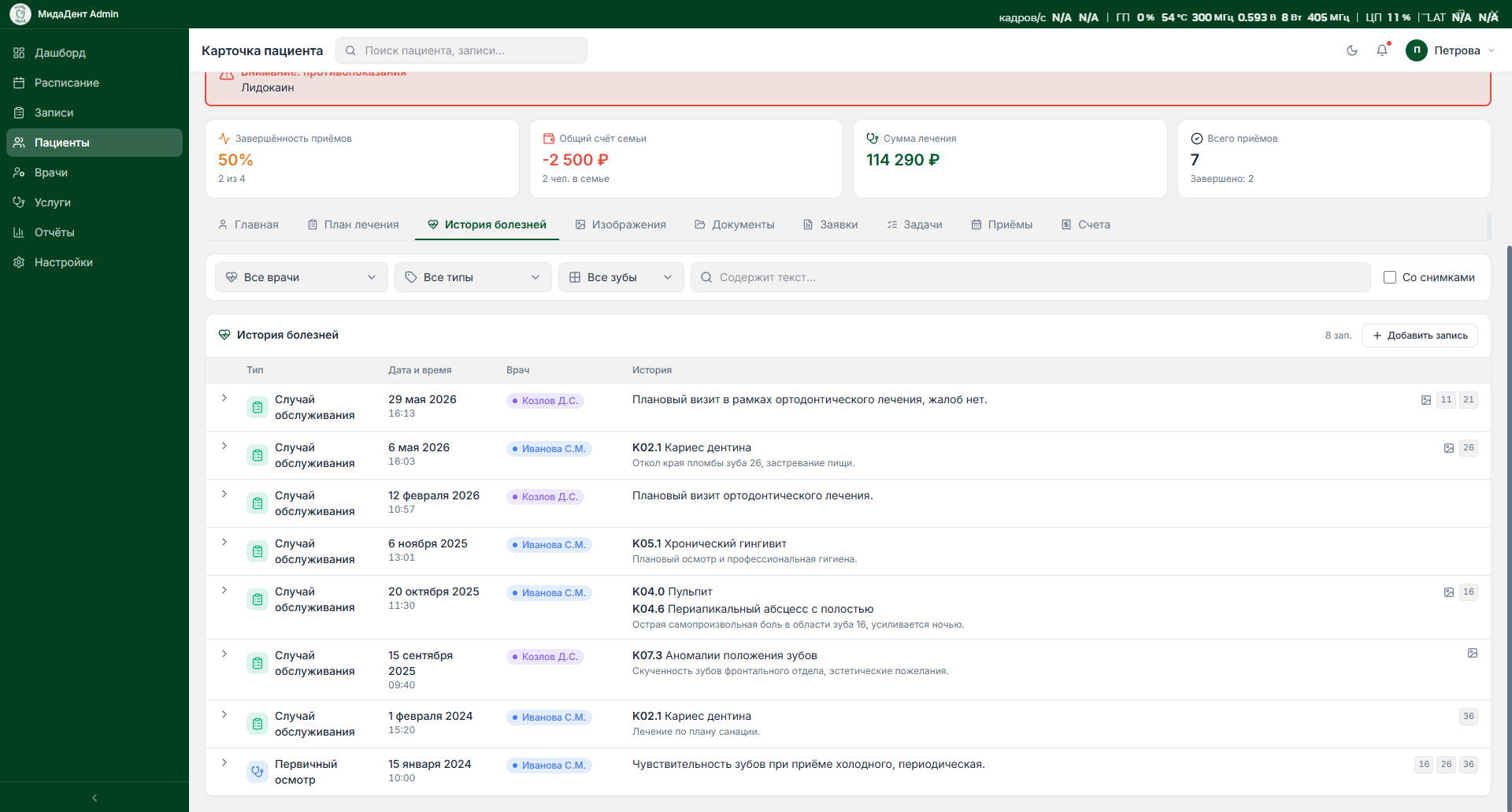Open Расписание in sidebar

point(94,83)
